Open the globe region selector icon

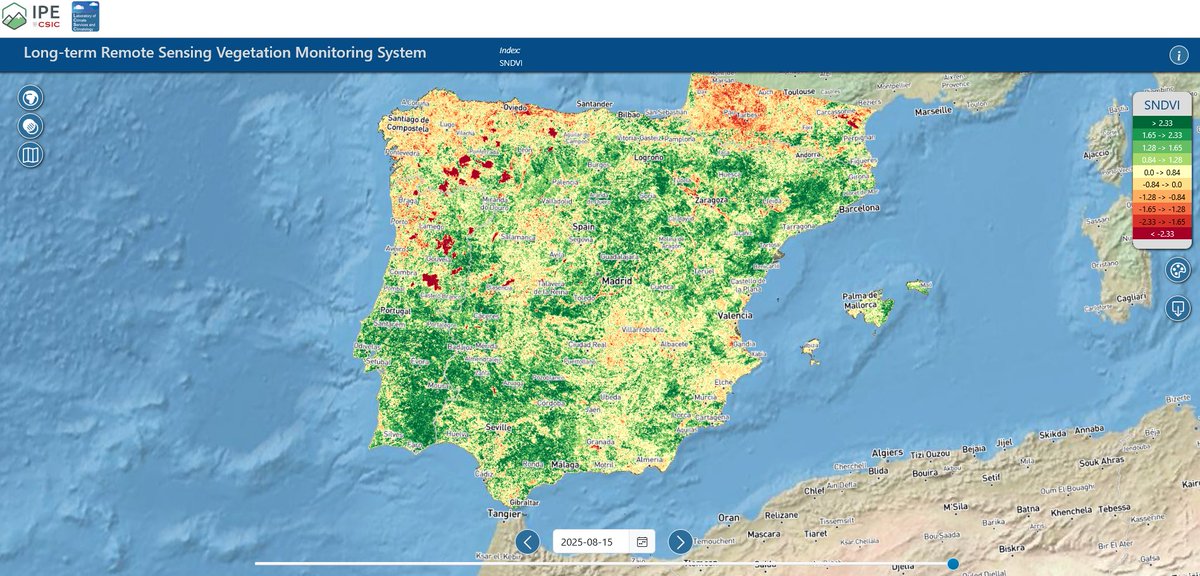[32, 98]
